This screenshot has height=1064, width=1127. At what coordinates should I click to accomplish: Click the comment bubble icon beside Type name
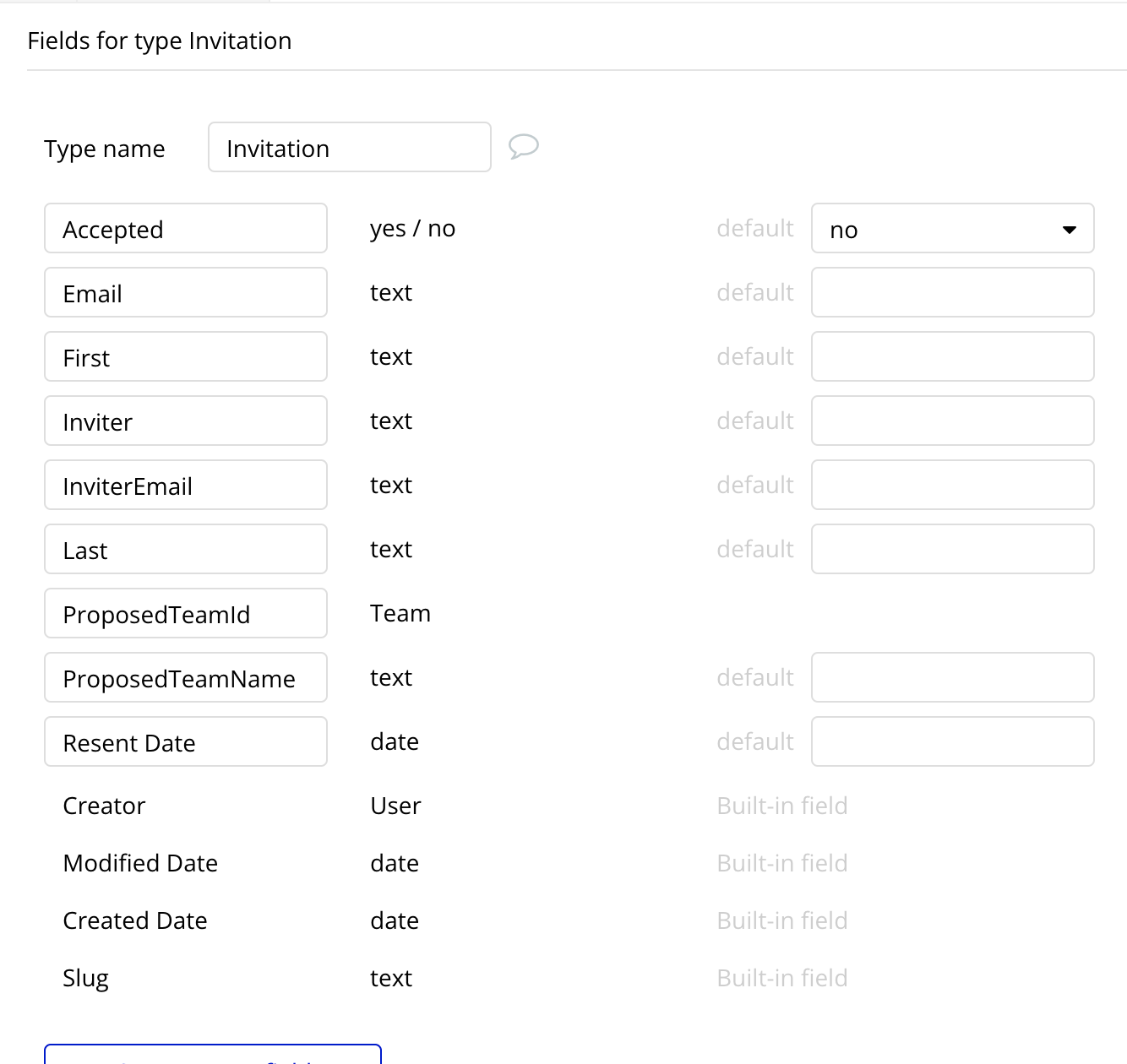pyautogui.click(x=524, y=147)
